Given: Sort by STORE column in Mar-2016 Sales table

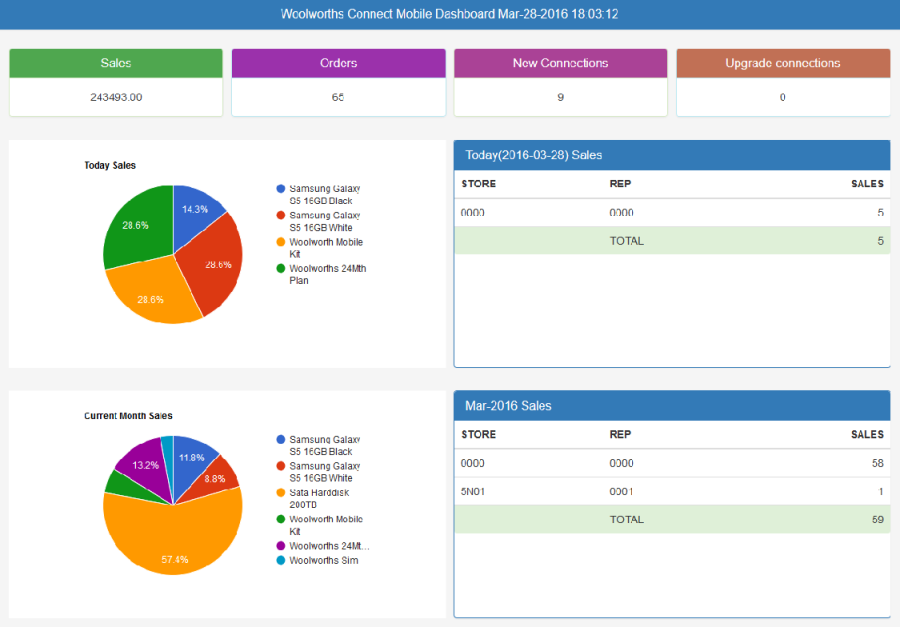Looking at the screenshot, I should pyautogui.click(x=479, y=435).
